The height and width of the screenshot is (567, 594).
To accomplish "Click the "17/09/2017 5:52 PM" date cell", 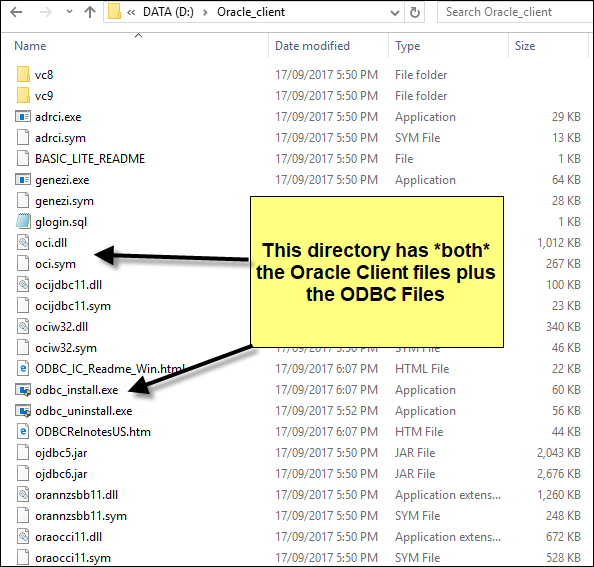I will (x=326, y=411).
